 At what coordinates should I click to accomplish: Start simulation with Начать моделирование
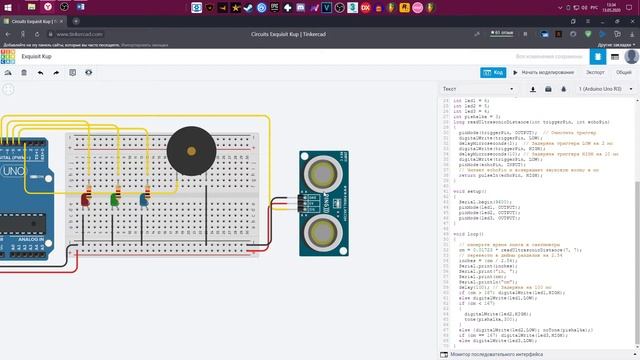(543, 73)
